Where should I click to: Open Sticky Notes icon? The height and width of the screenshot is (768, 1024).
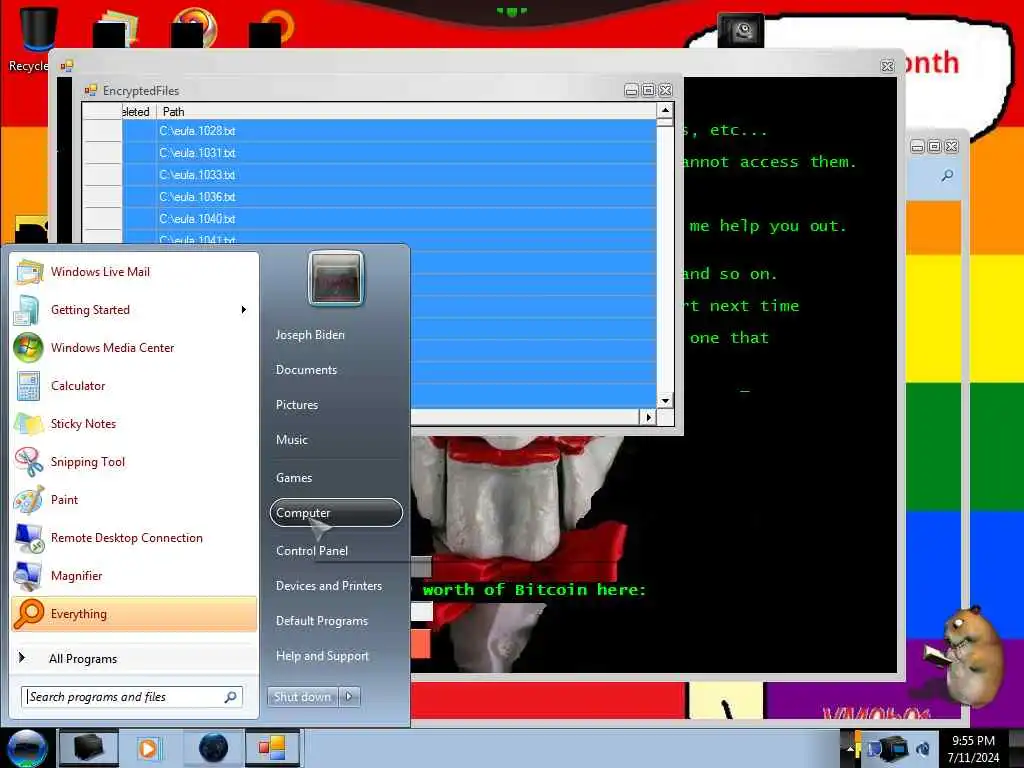(x=28, y=424)
